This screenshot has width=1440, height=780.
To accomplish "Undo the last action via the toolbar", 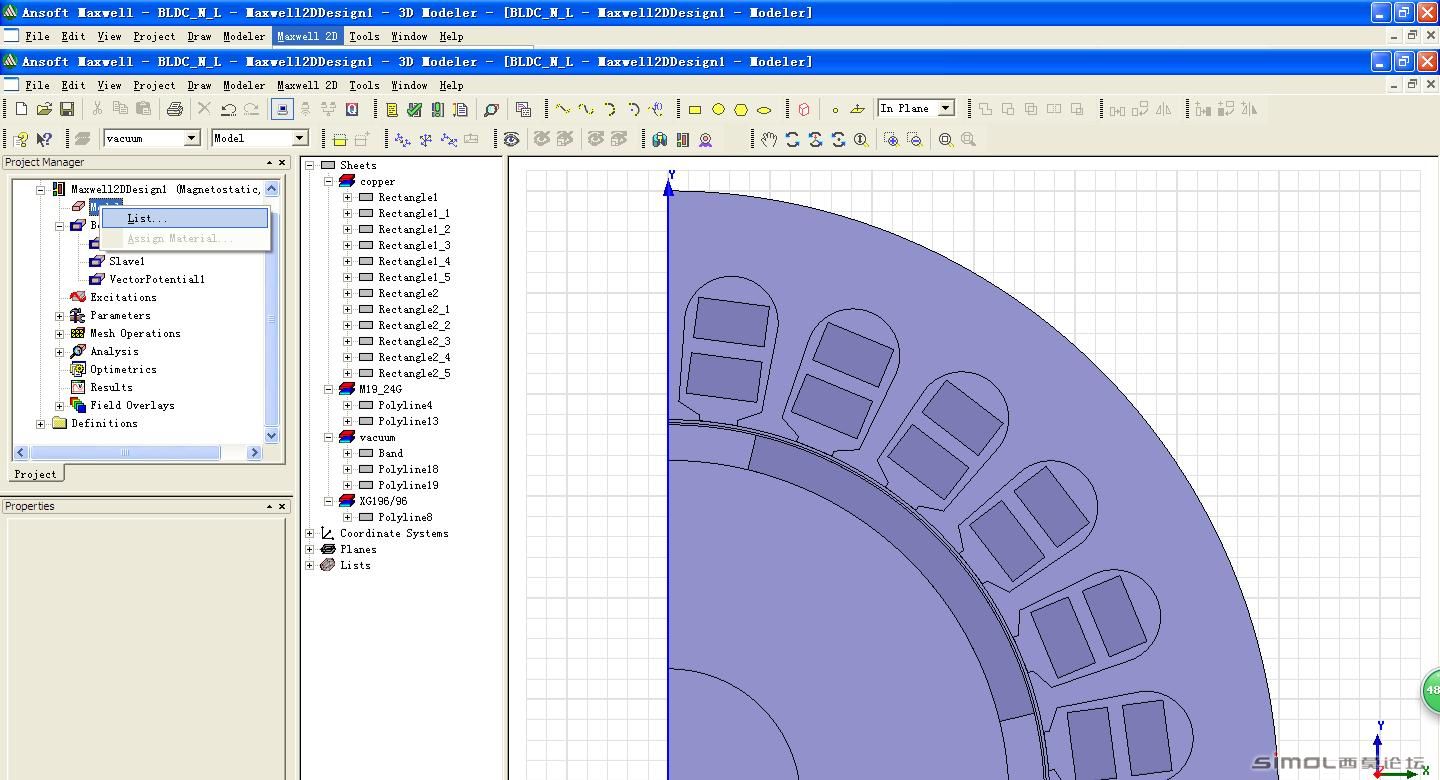I will (x=229, y=109).
